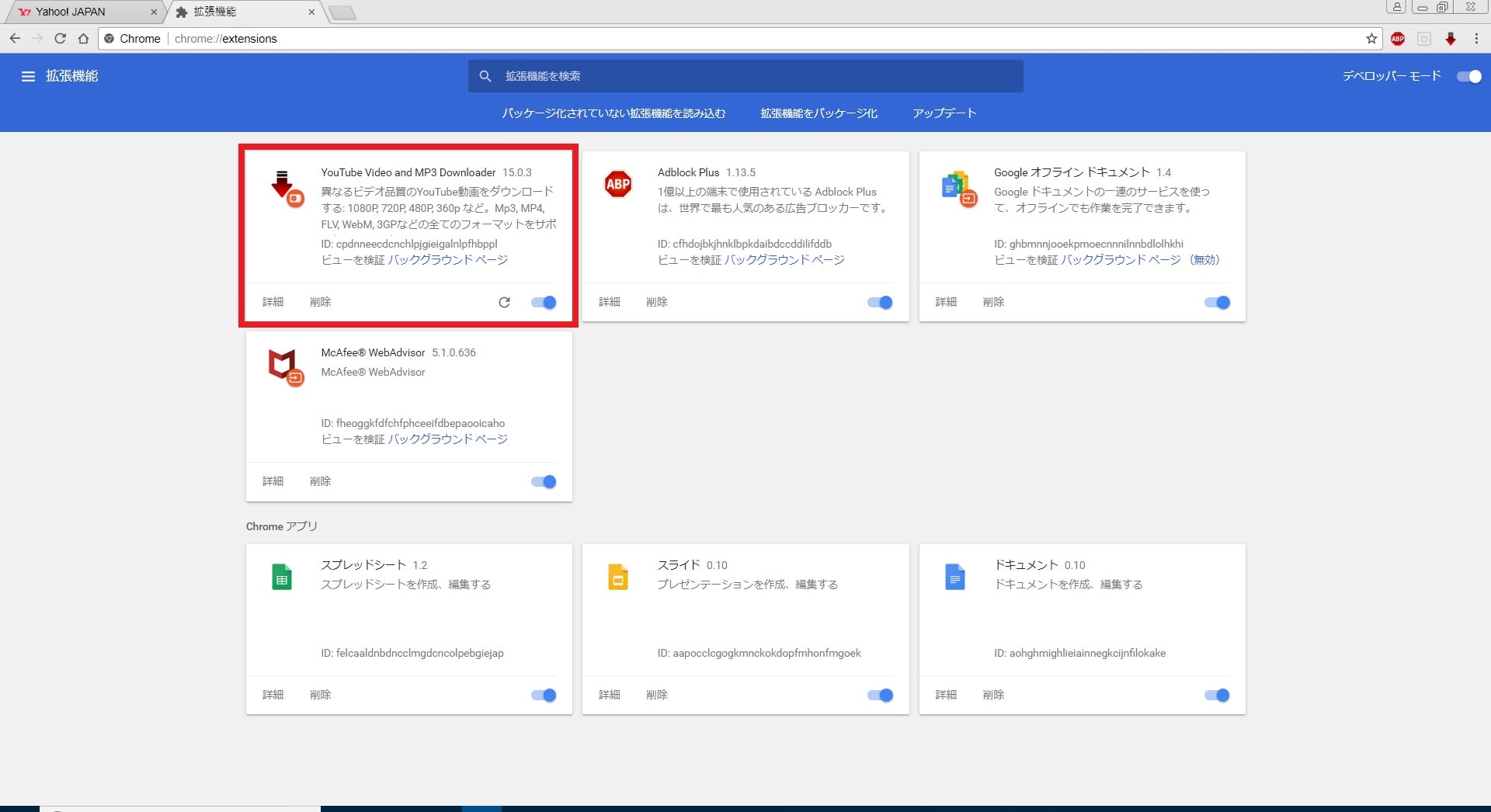Remove ドキュメント app with 削除
Image resolution: width=1491 pixels, height=812 pixels.
click(x=993, y=695)
